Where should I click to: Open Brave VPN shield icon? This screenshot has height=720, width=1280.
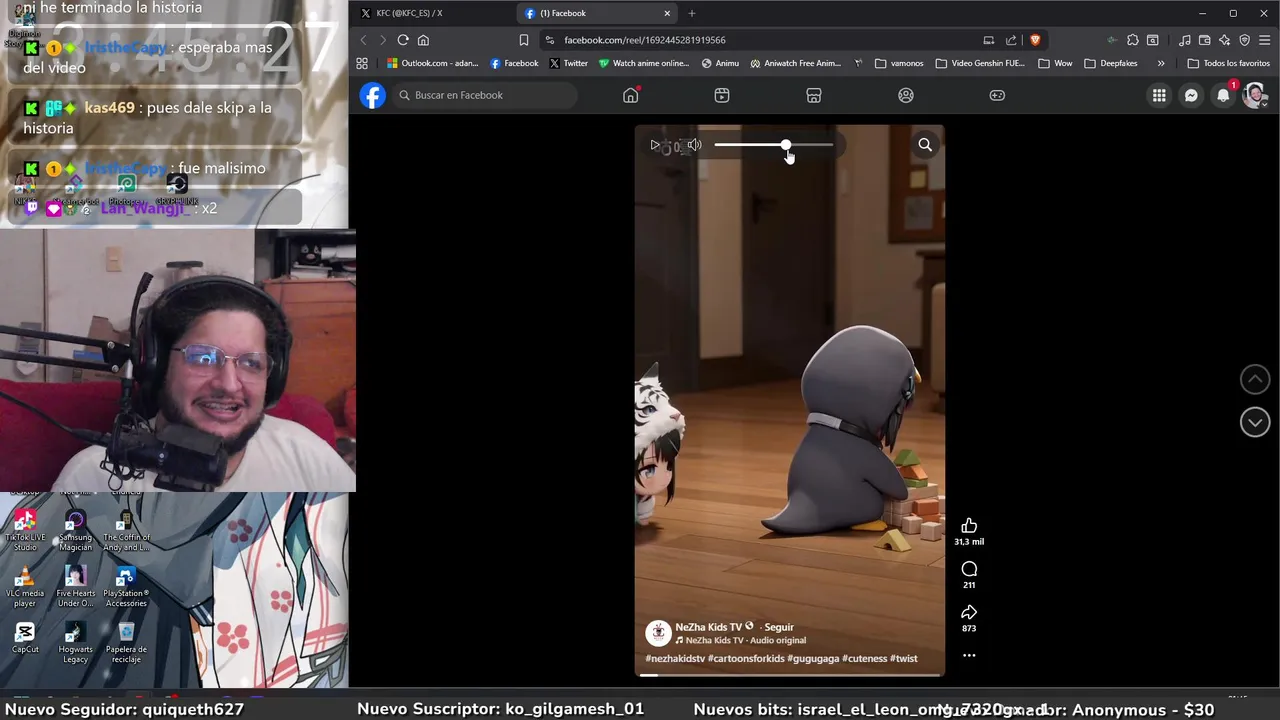1245,40
